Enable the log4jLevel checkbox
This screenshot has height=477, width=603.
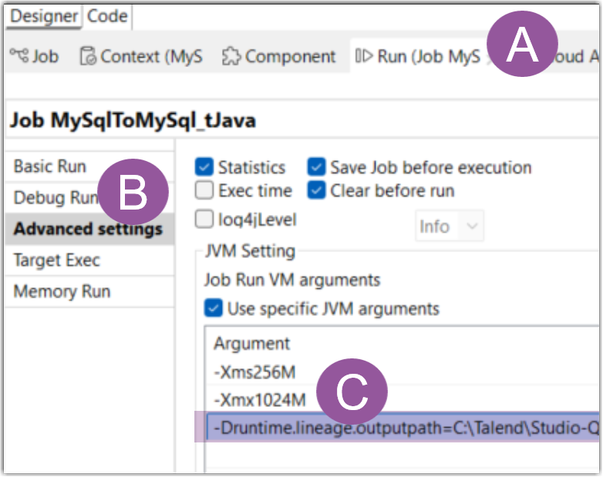pyautogui.click(x=204, y=219)
